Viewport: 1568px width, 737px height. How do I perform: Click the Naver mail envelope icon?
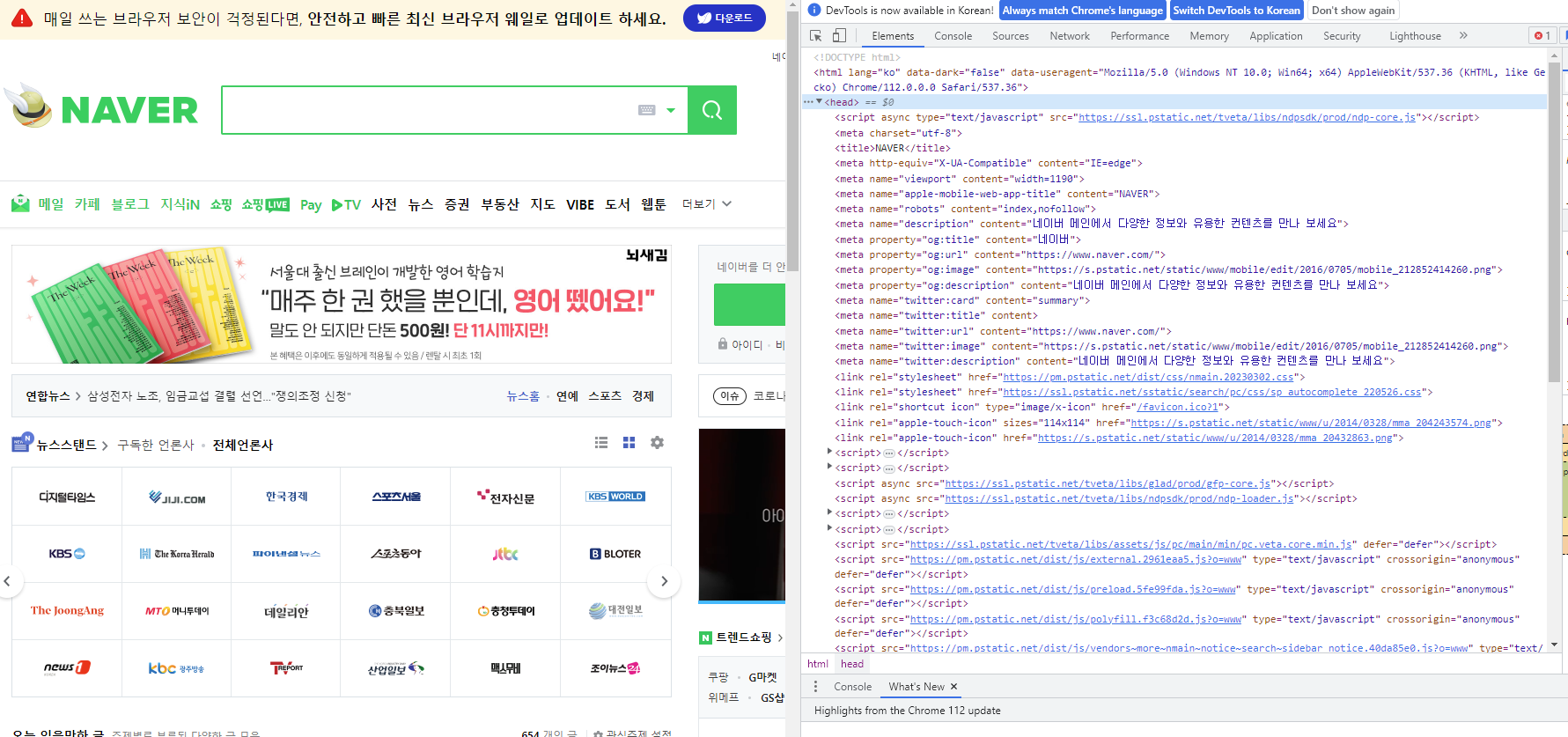[x=20, y=203]
